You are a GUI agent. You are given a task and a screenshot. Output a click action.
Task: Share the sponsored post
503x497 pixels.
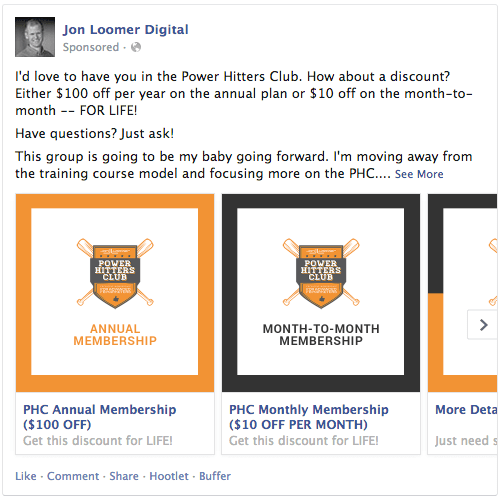pyautogui.click(x=124, y=476)
